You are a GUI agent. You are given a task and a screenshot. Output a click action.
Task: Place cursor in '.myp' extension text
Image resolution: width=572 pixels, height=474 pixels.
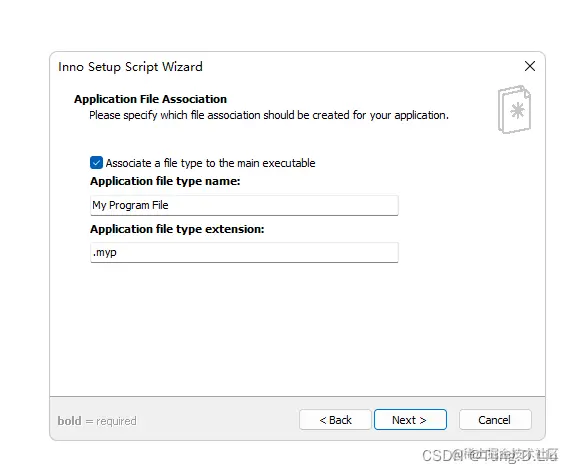(x=105, y=253)
